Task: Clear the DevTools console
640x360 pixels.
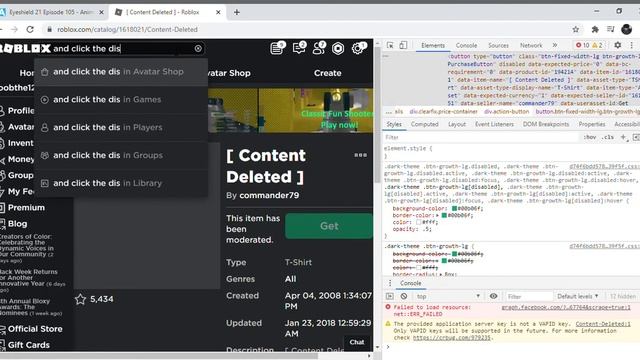Action: pos(404,296)
